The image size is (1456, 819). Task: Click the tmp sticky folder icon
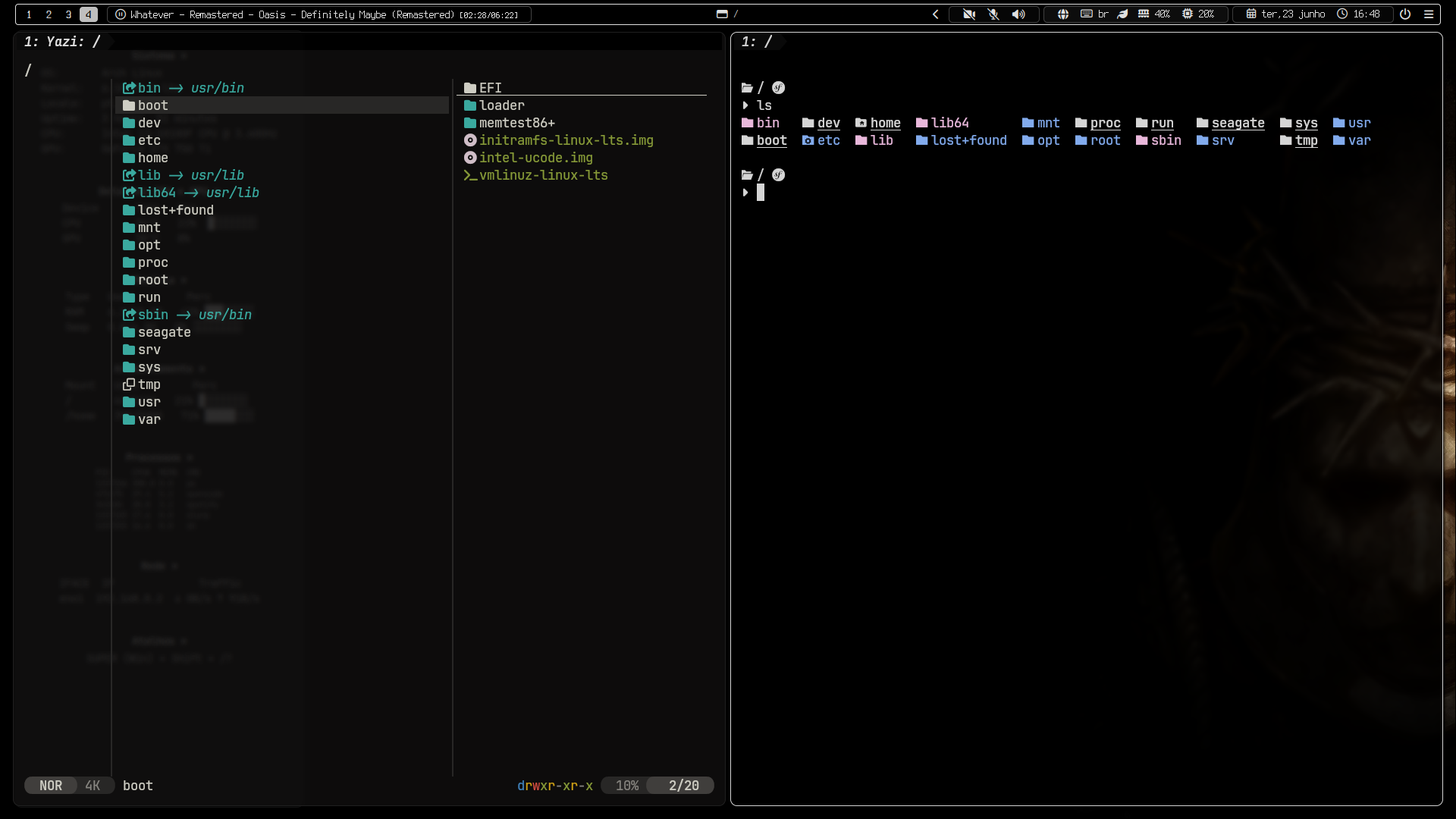129,384
